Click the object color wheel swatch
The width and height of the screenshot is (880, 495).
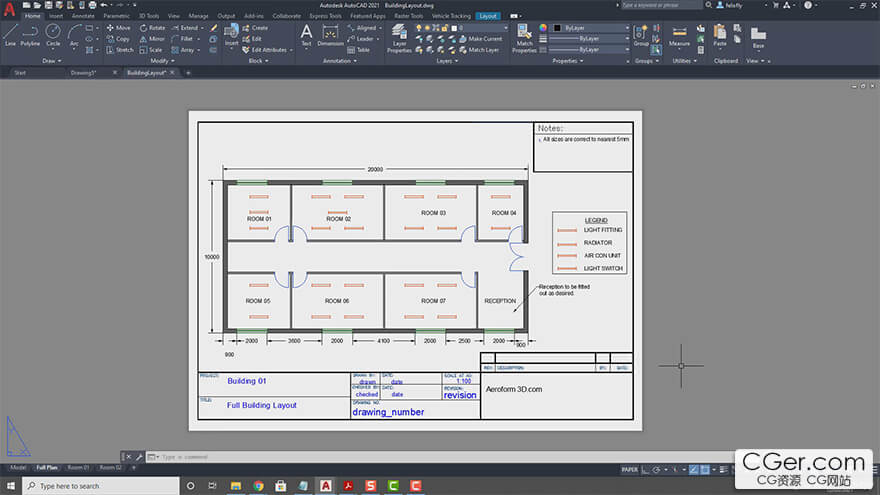click(x=543, y=28)
